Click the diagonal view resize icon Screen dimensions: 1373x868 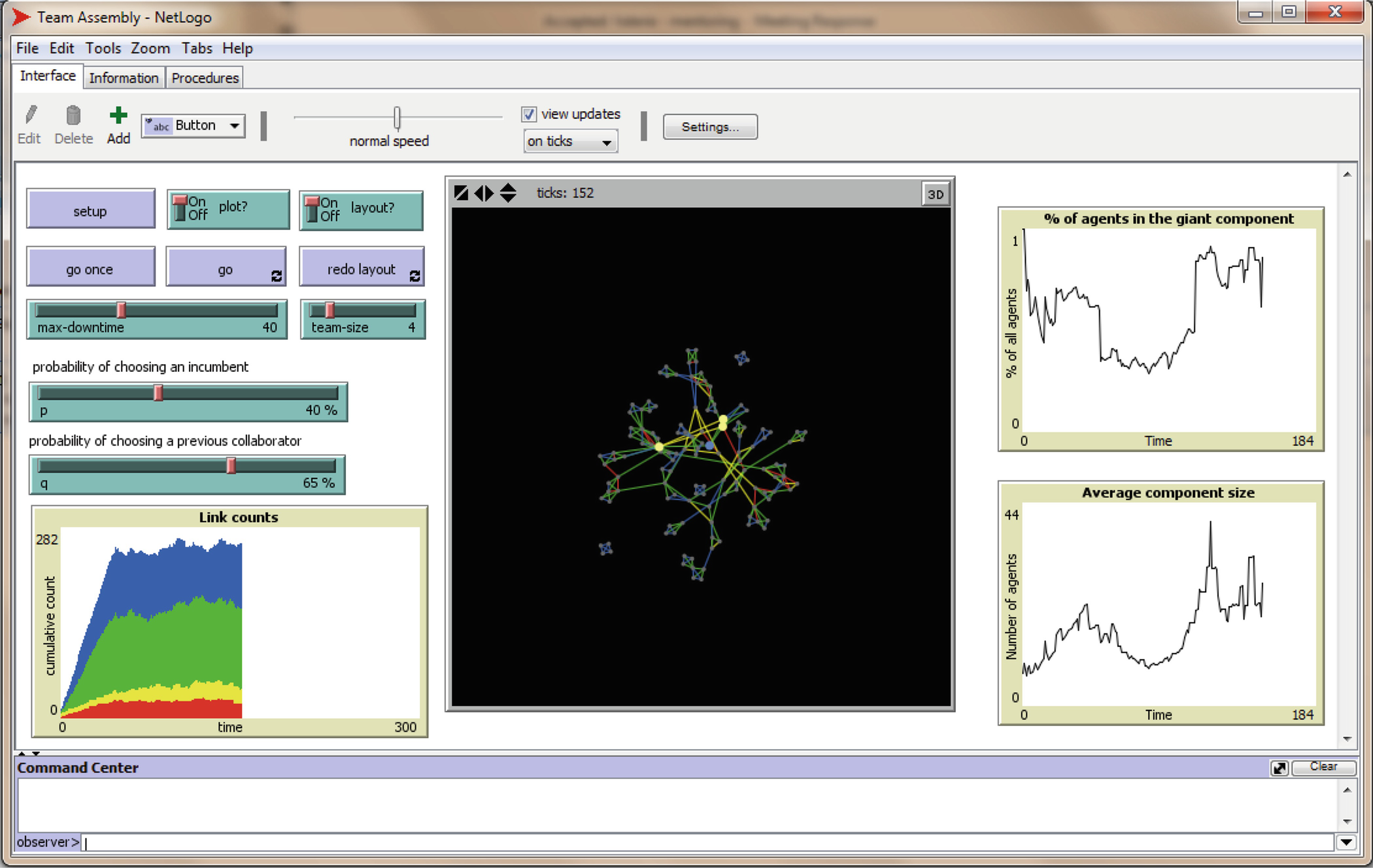pyautogui.click(x=461, y=193)
